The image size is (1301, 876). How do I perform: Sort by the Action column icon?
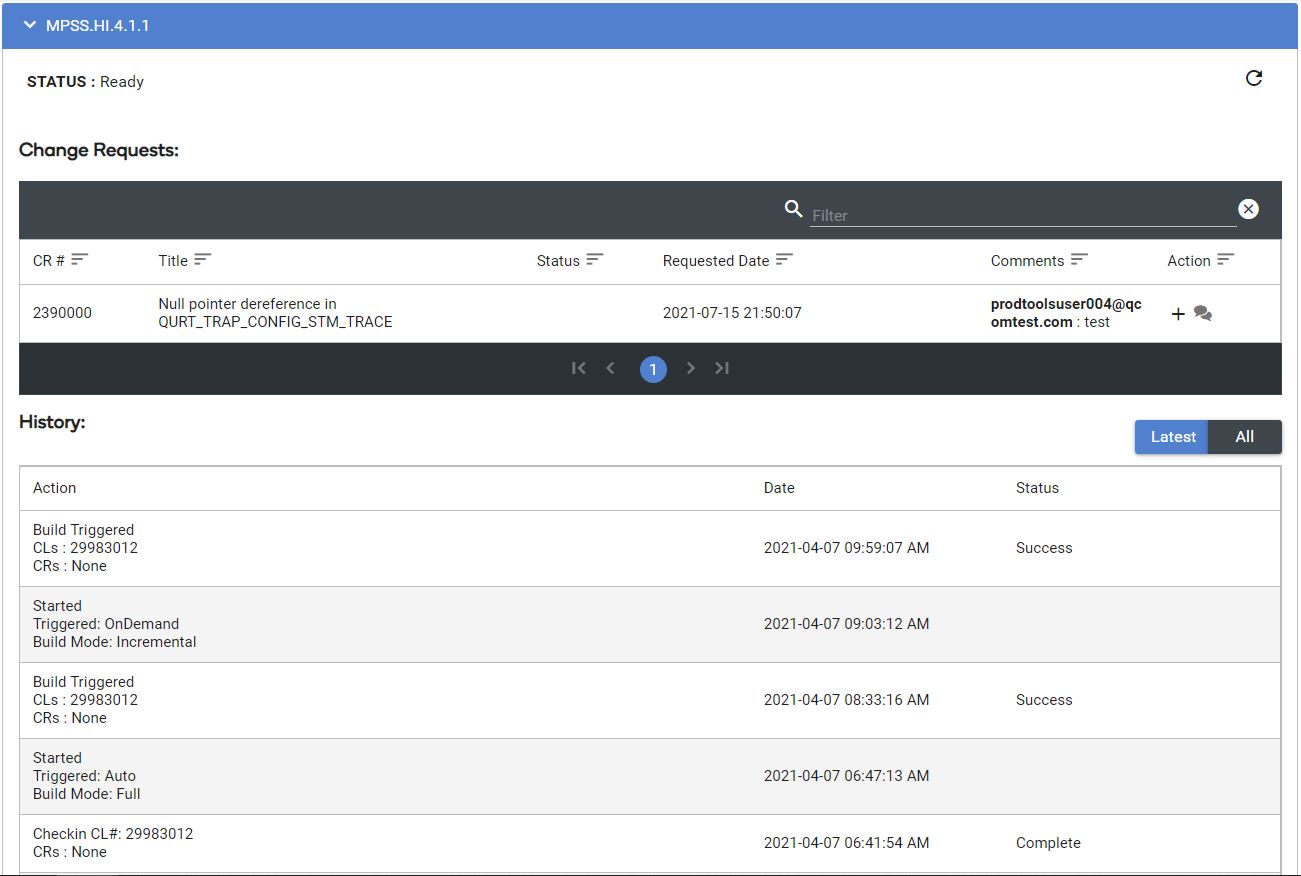[x=1226, y=259]
